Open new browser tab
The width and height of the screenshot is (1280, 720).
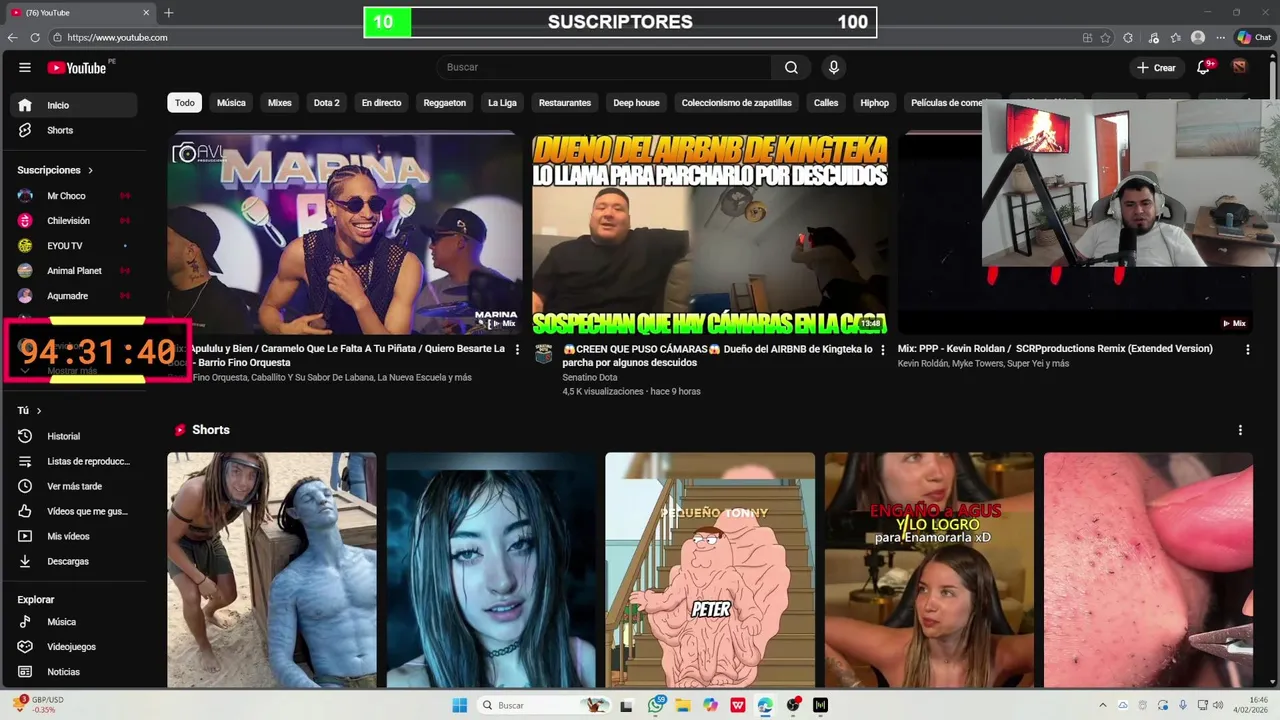[x=168, y=13]
